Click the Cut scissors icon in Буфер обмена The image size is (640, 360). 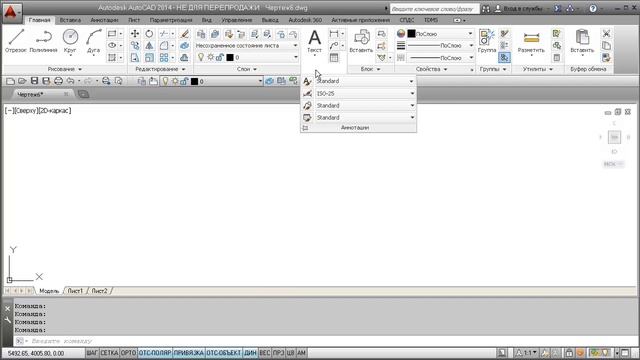[x=606, y=34]
